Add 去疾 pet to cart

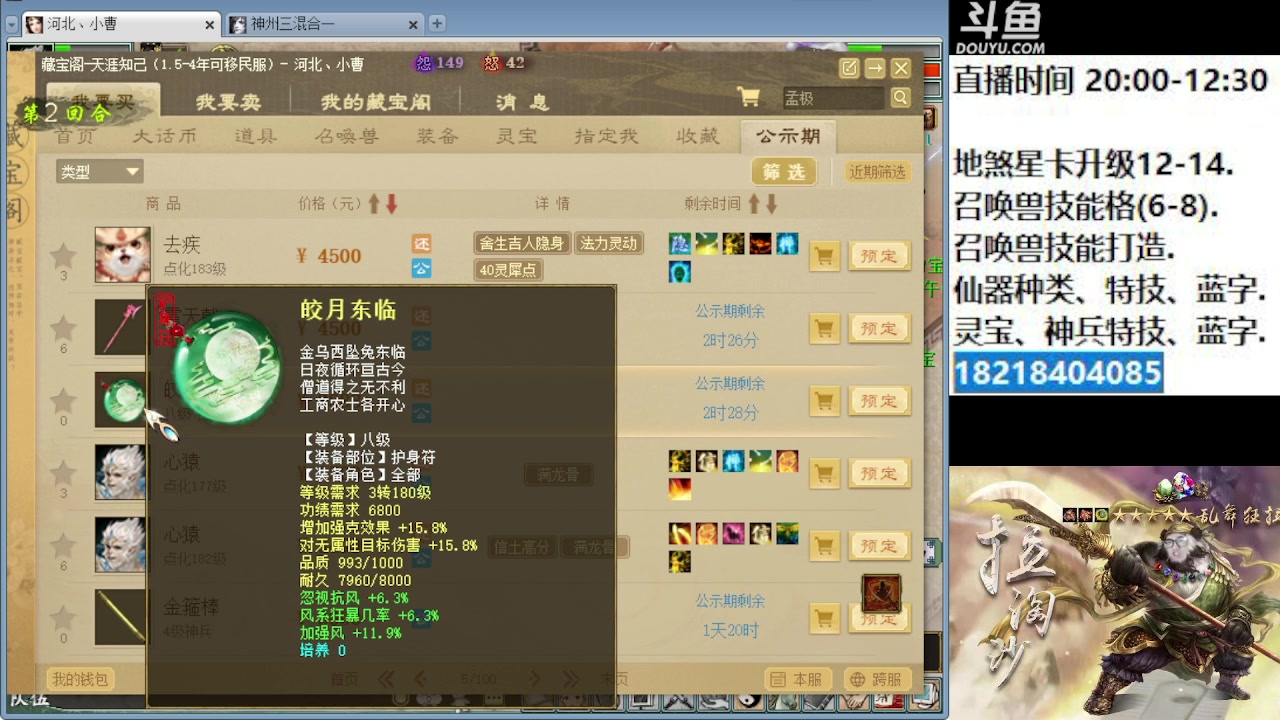[824, 256]
